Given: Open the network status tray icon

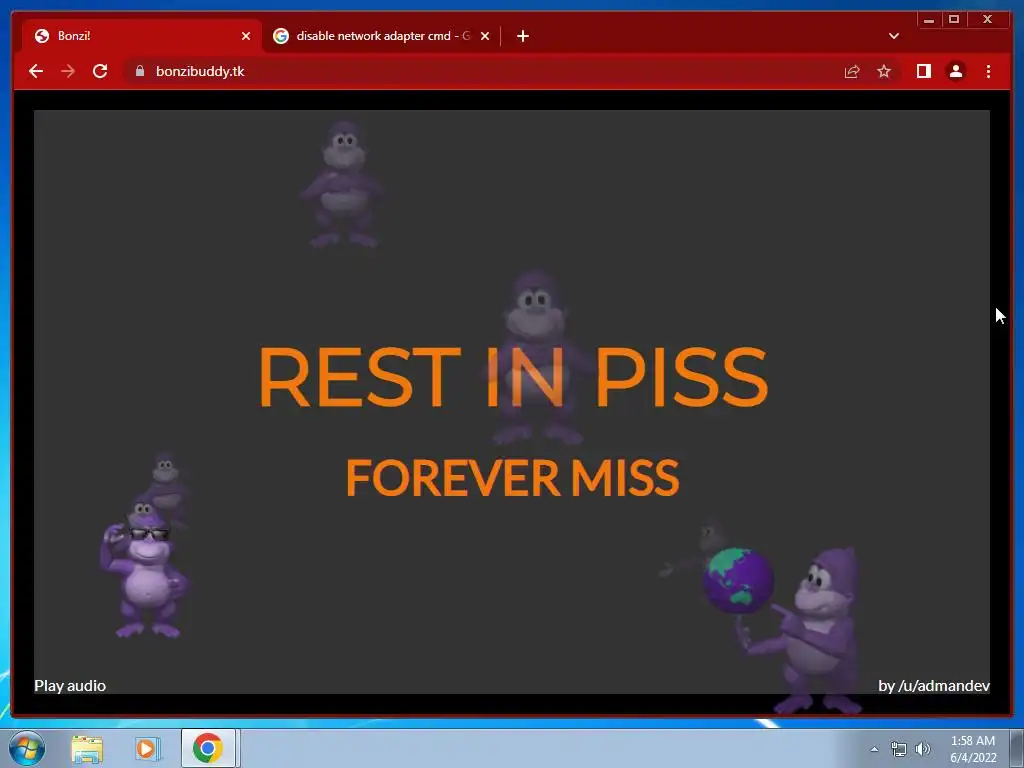Looking at the screenshot, I should pos(899,750).
